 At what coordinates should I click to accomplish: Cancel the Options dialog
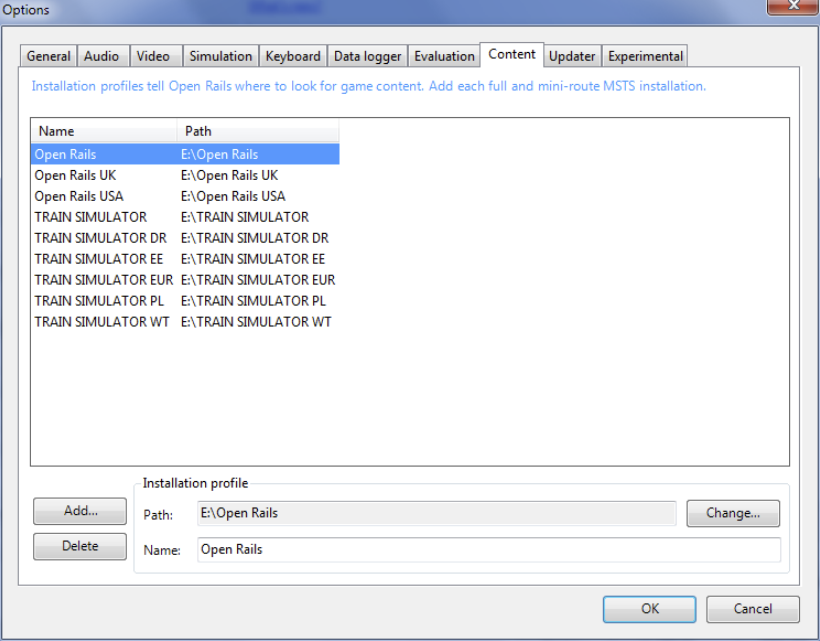[752, 609]
